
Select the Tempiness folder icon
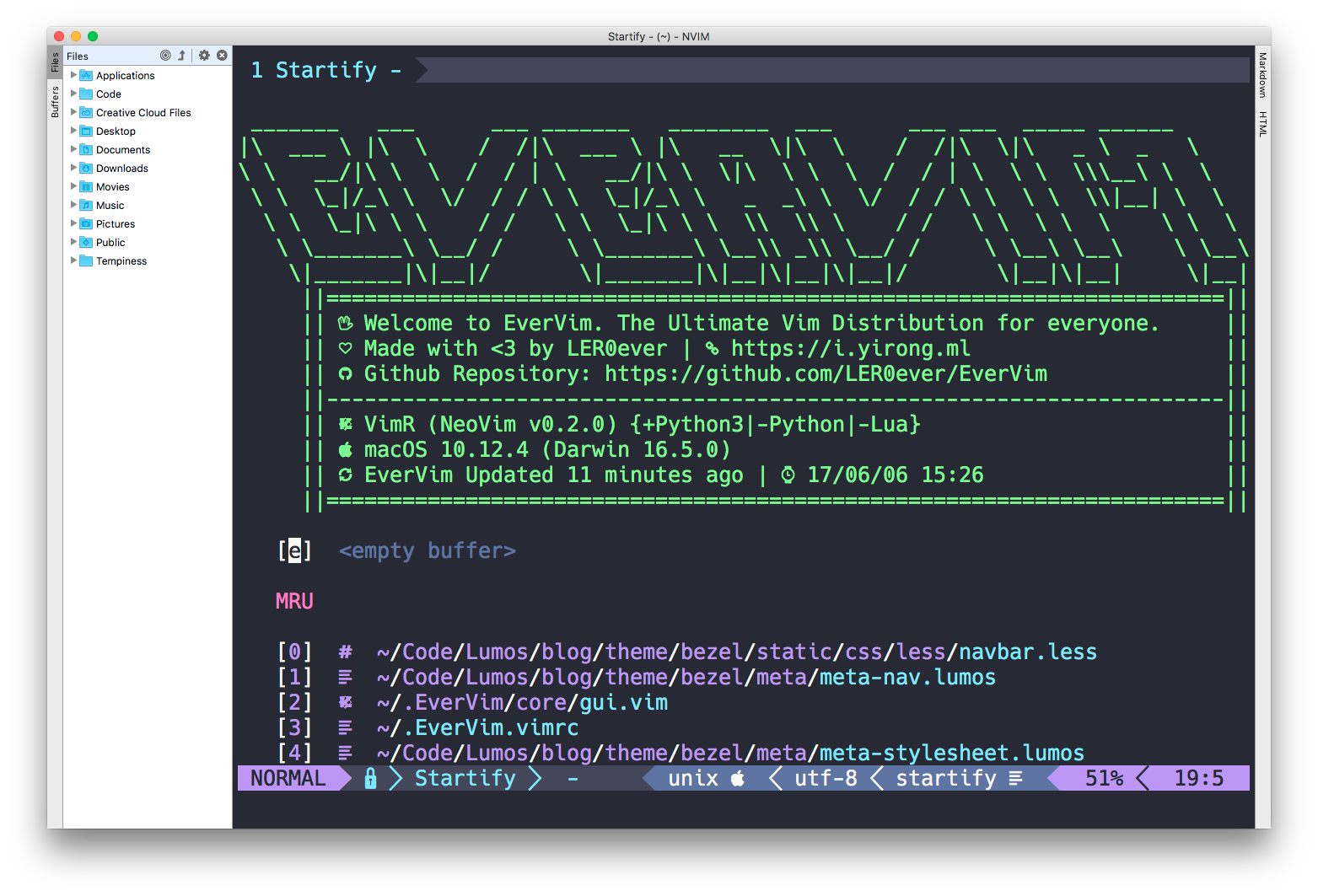(86, 261)
